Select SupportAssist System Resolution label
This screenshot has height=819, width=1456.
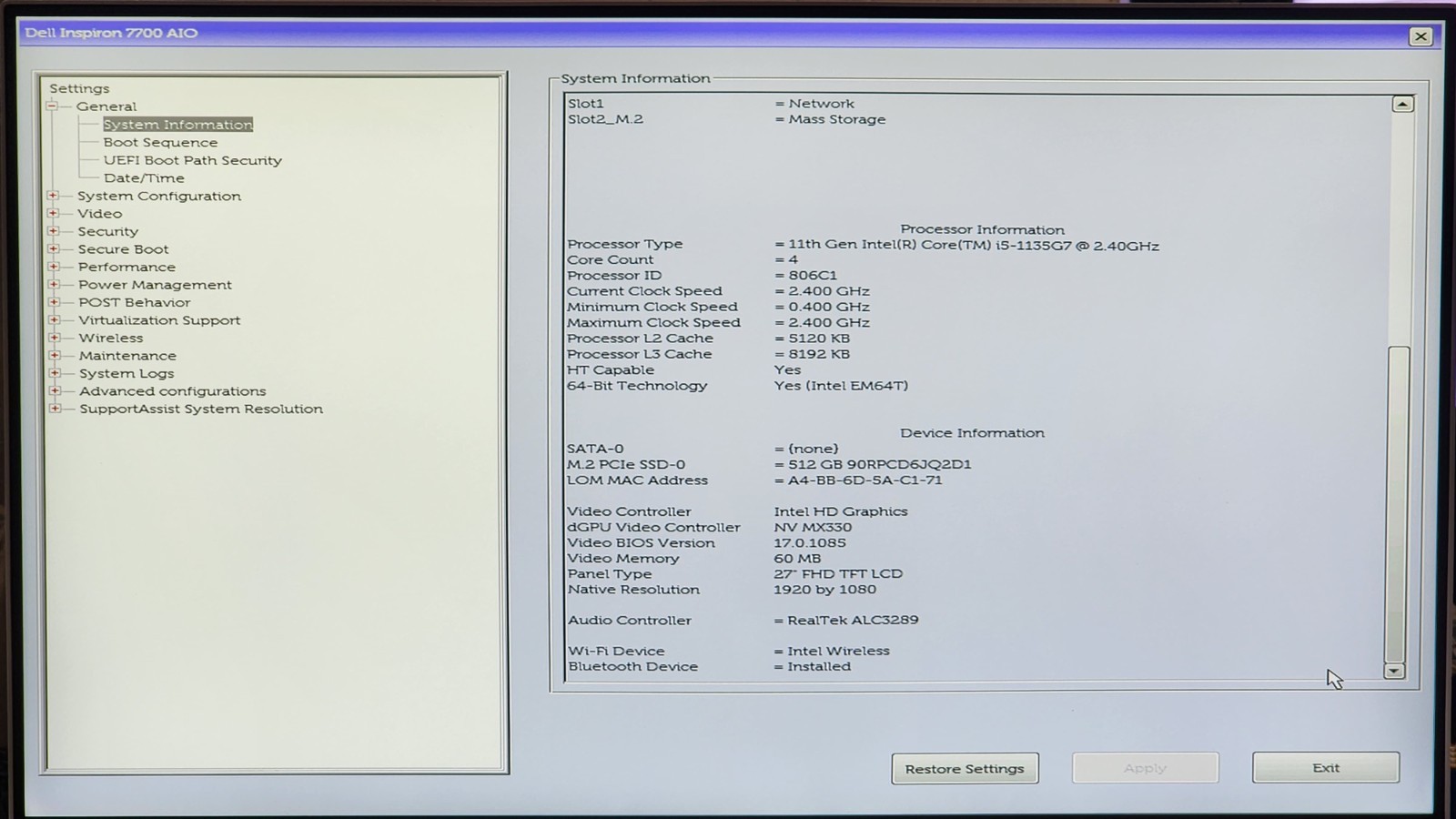tap(201, 409)
